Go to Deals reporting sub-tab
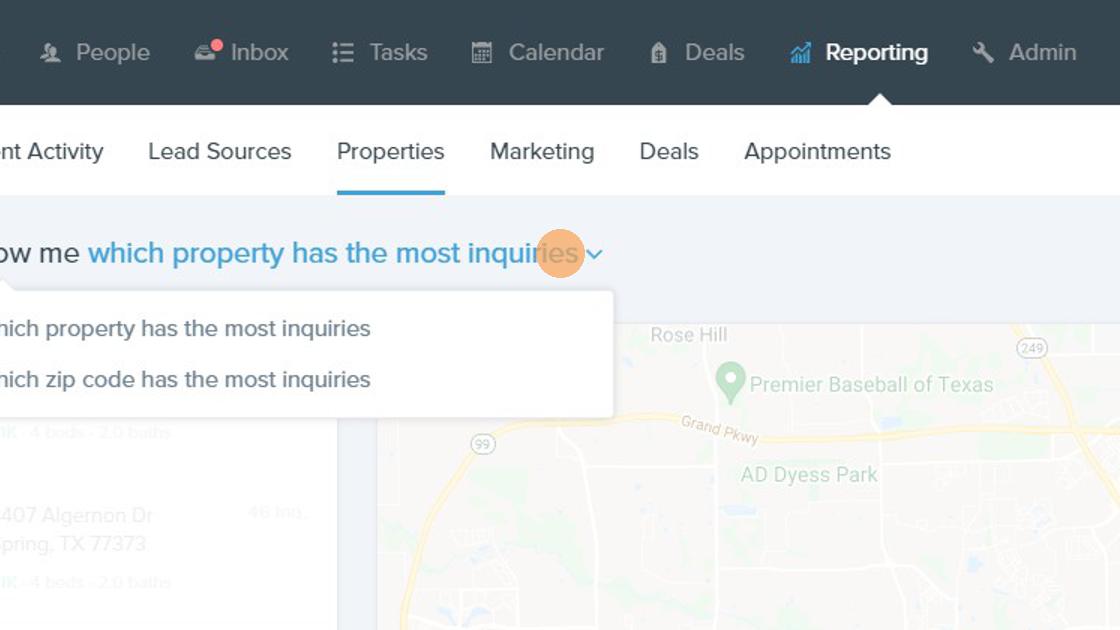The width and height of the screenshot is (1120, 630). pyautogui.click(x=669, y=152)
